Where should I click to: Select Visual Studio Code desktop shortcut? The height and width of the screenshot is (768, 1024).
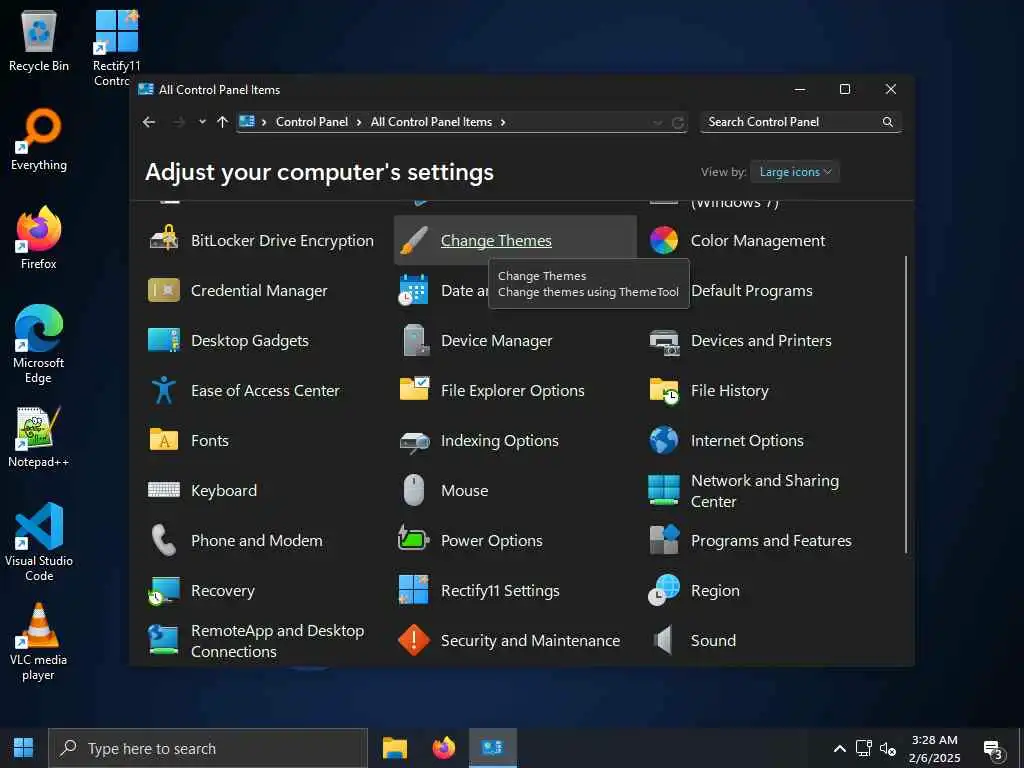pyautogui.click(x=39, y=541)
